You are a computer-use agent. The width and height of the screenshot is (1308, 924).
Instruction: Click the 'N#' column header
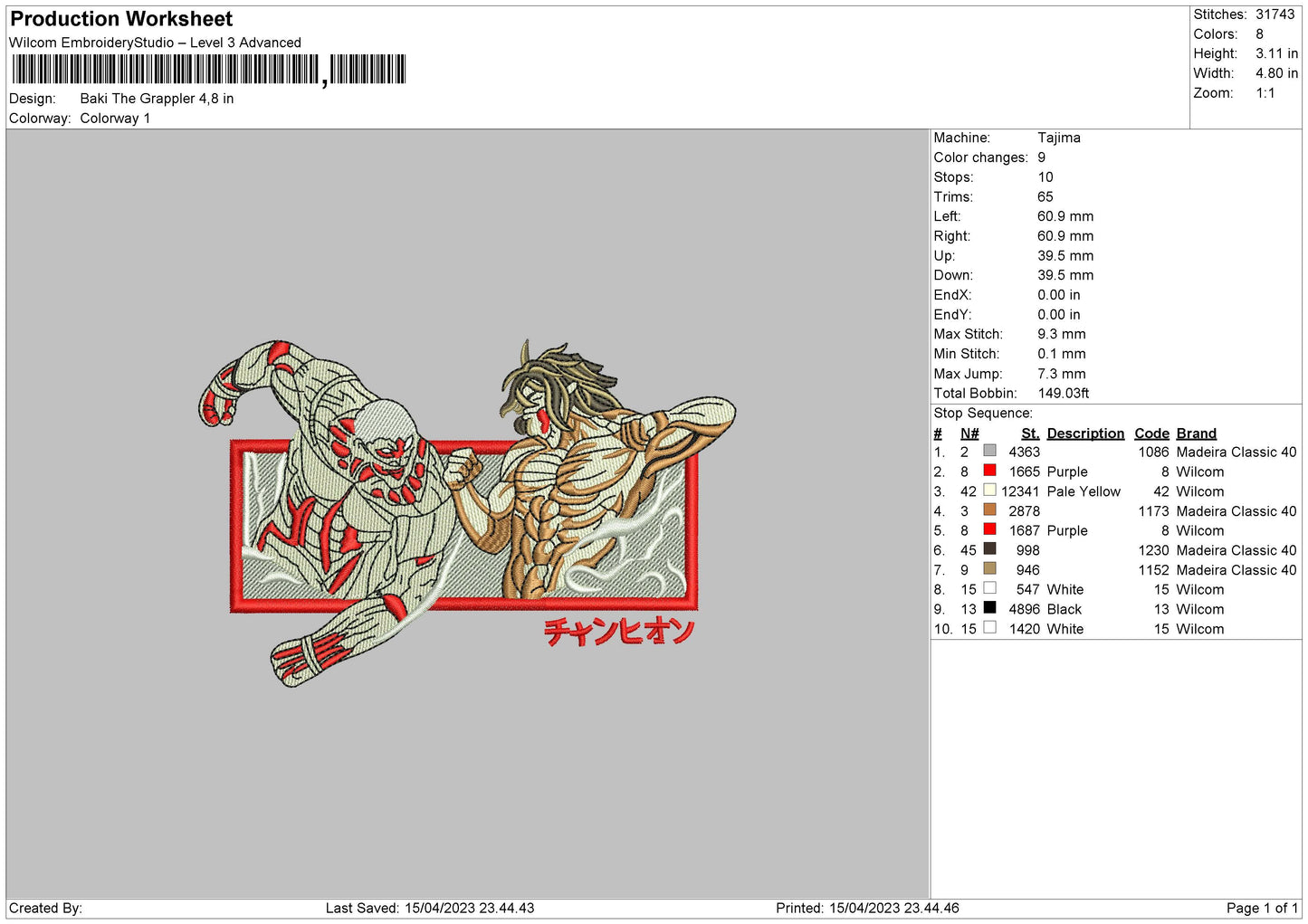[969, 433]
